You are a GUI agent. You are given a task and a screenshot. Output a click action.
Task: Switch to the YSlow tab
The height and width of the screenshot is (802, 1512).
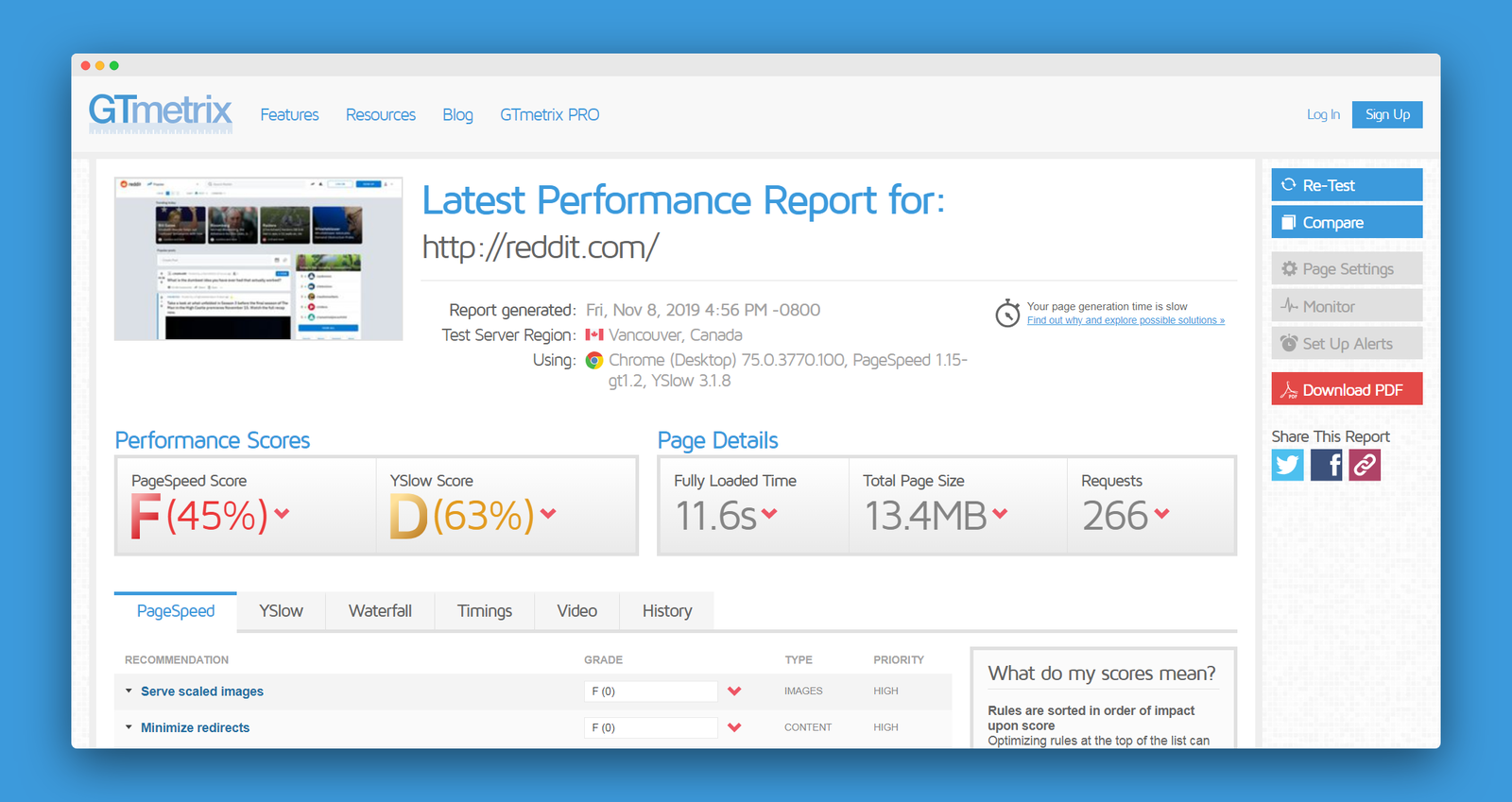pos(282,611)
